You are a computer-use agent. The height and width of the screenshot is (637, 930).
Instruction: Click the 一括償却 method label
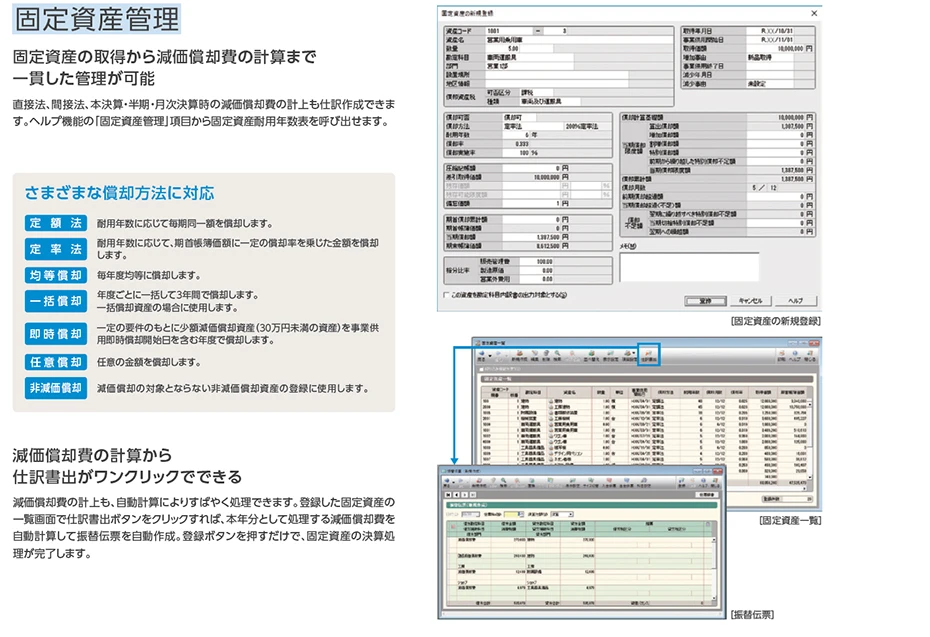point(56,301)
